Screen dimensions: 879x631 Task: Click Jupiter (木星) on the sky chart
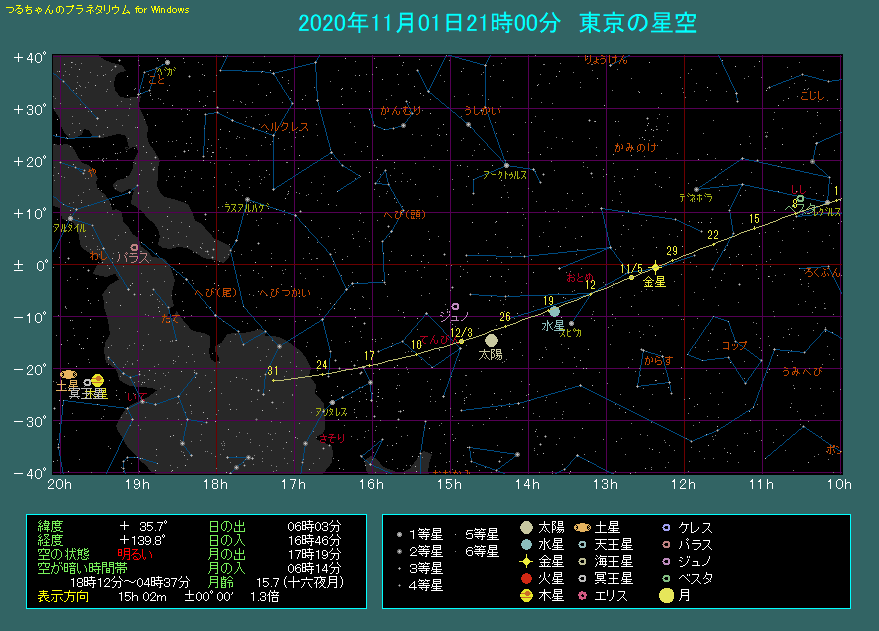click(x=98, y=380)
